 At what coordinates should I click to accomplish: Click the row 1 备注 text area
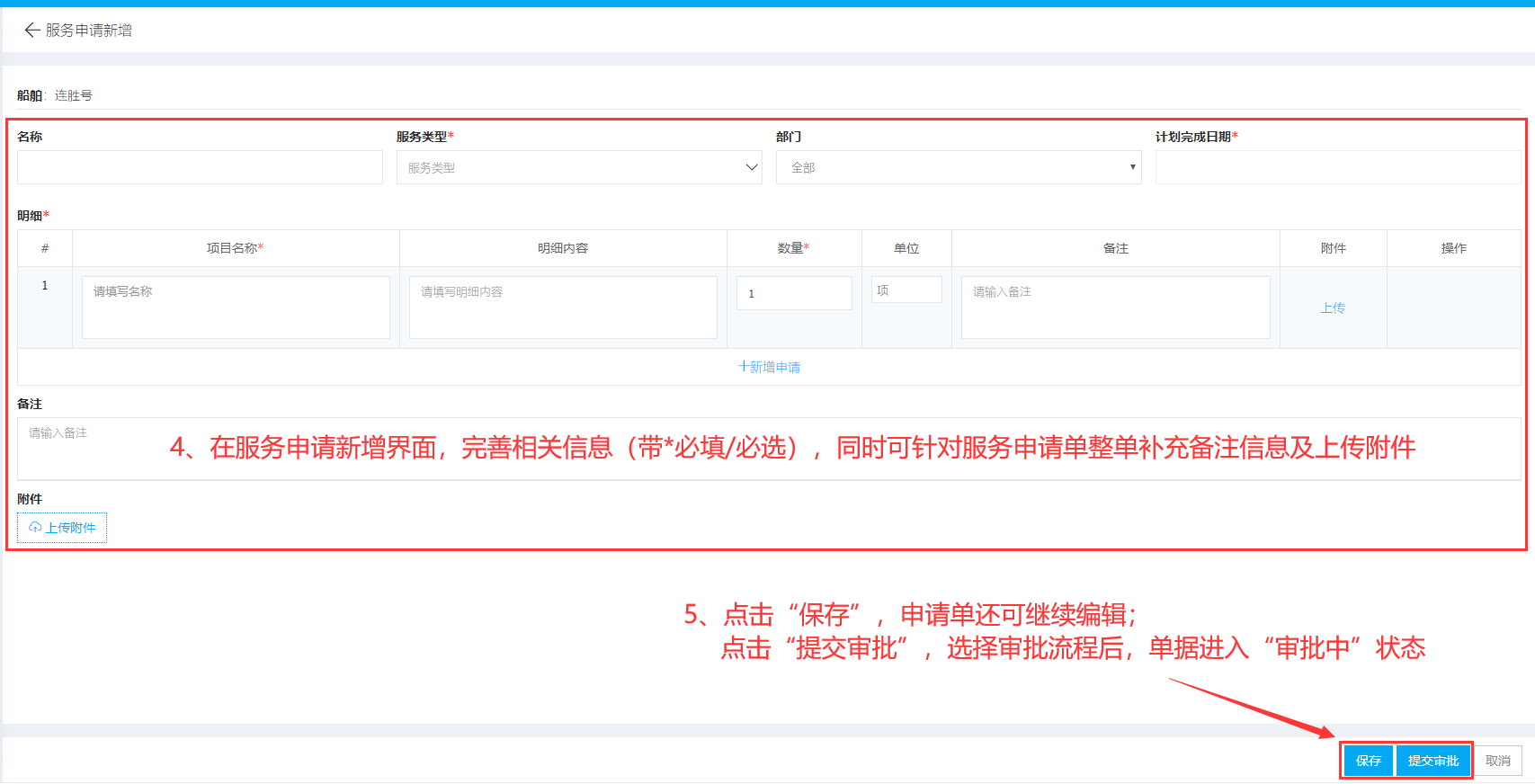1115,307
